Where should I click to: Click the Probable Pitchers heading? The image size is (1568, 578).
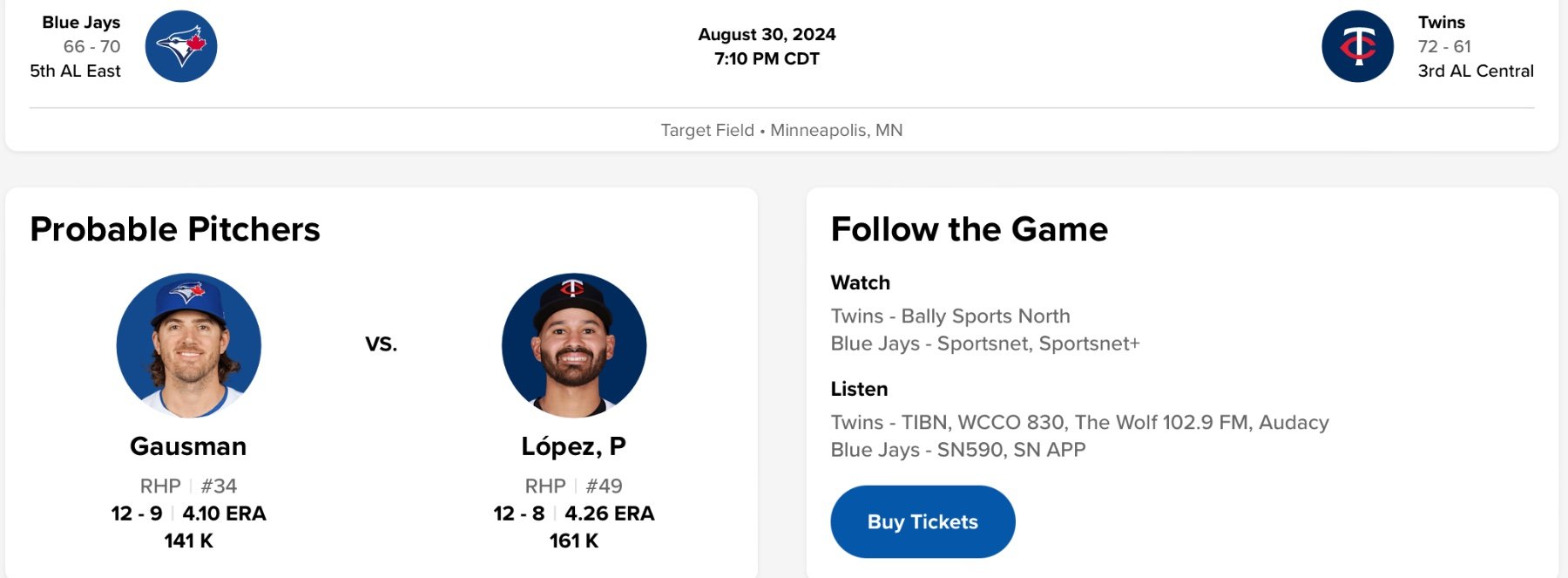click(175, 229)
